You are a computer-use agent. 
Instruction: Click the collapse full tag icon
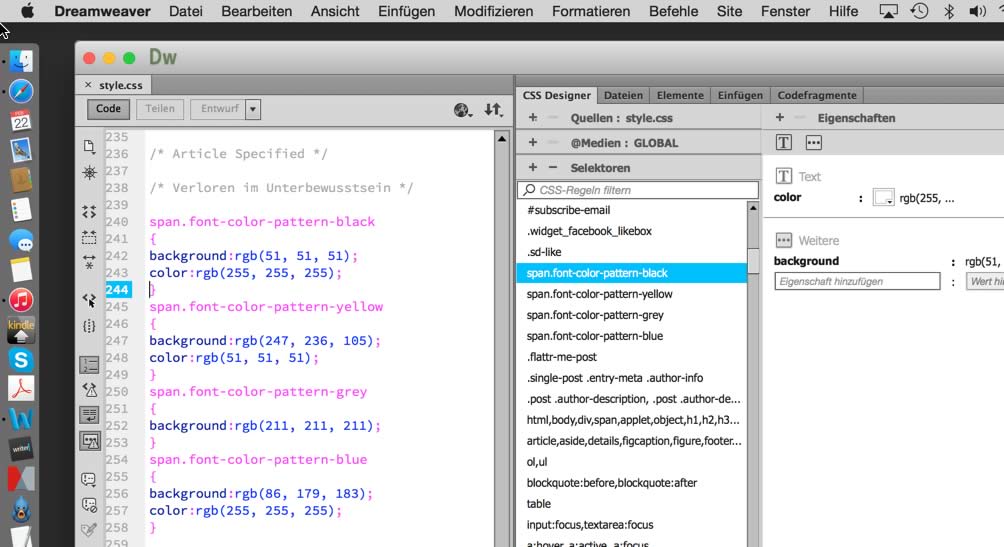[90, 211]
